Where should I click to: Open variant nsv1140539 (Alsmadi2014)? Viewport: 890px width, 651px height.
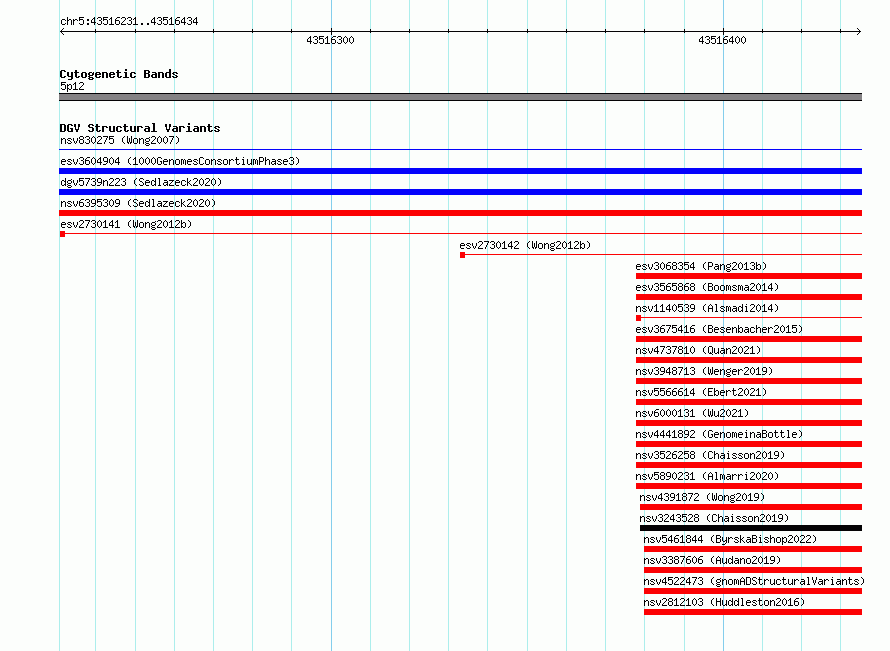707,308
